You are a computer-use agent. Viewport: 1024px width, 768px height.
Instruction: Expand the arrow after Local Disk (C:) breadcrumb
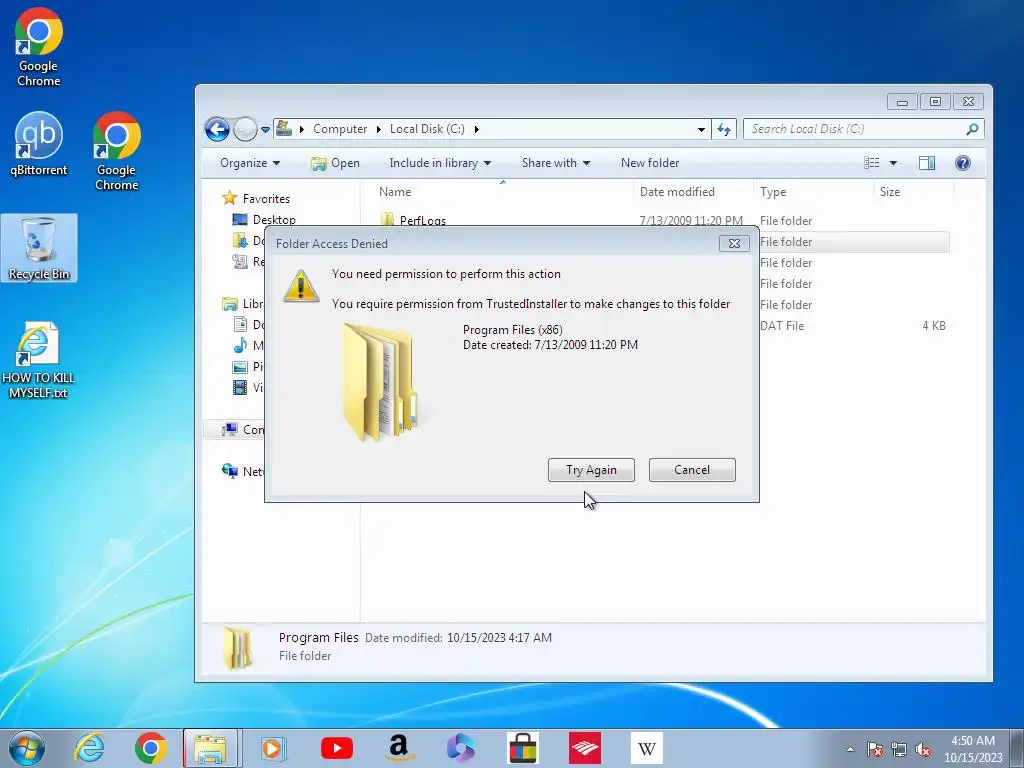pos(477,129)
